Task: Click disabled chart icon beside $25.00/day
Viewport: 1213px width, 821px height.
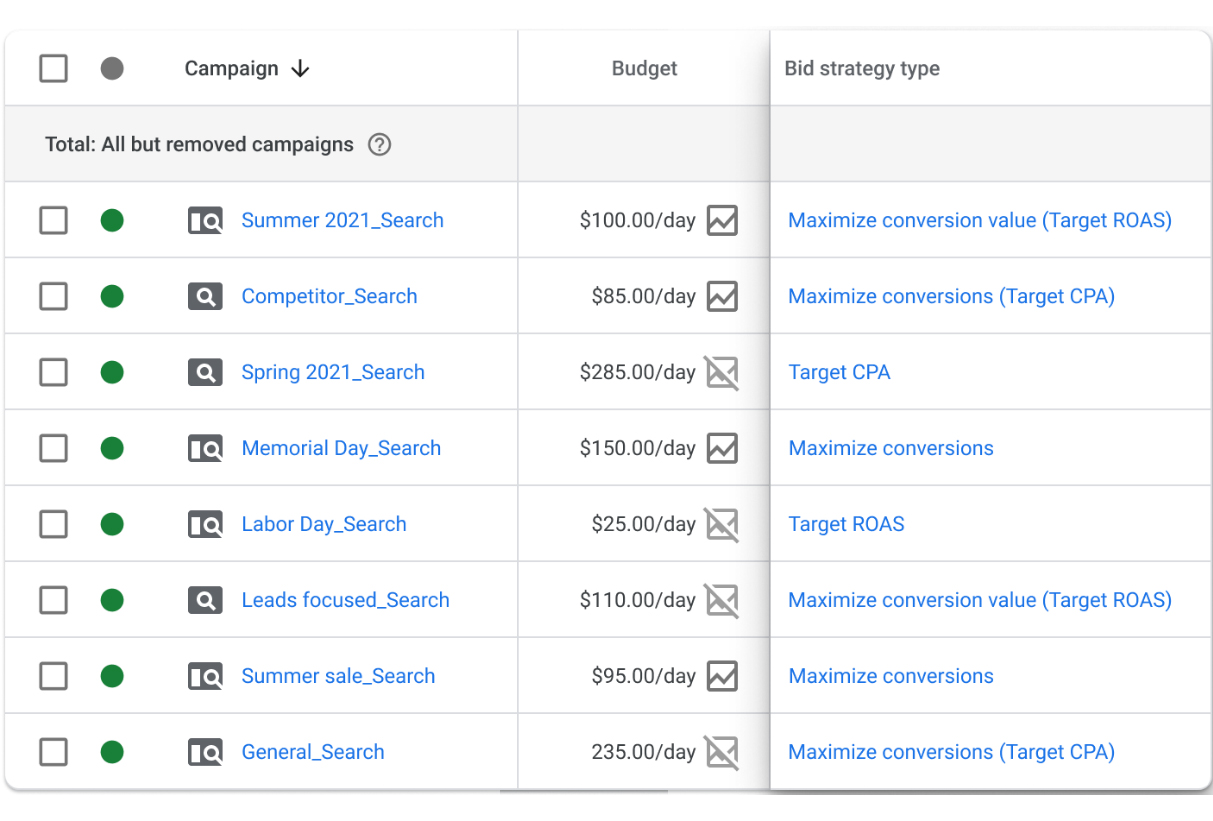Action: pyautogui.click(x=722, y=524)
